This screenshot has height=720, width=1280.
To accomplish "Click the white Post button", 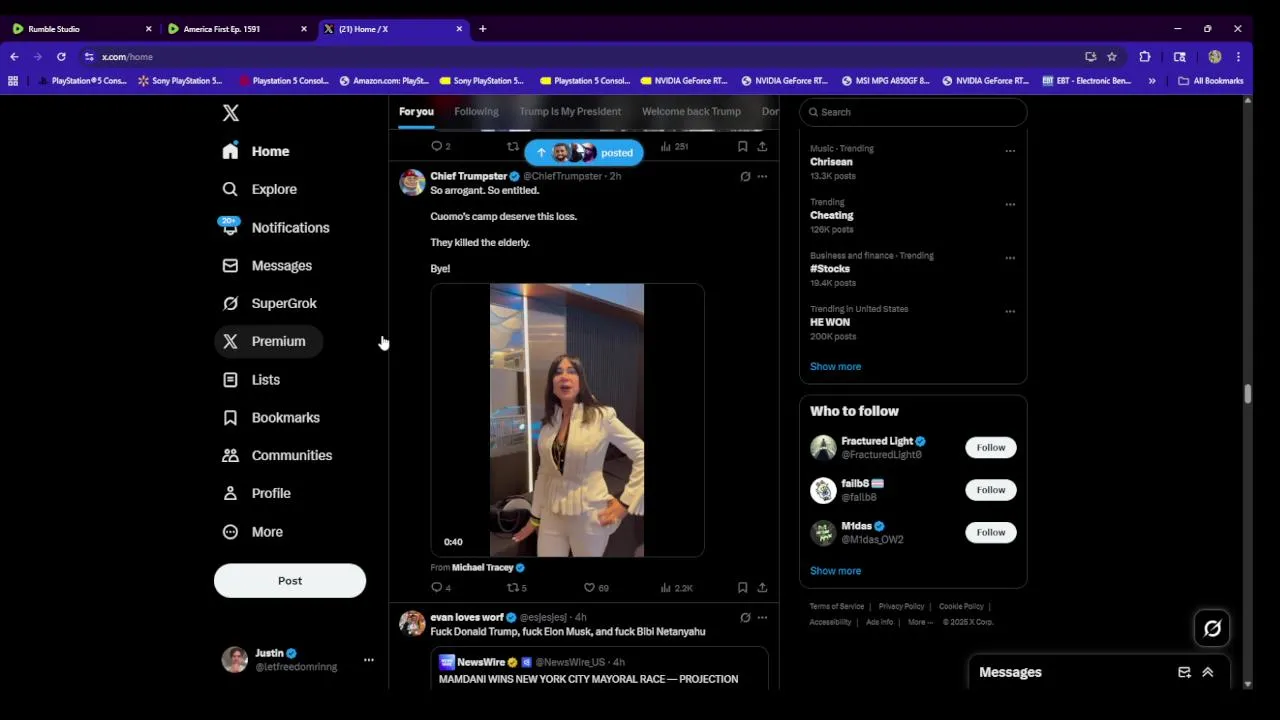I will (x=290, y=580).
